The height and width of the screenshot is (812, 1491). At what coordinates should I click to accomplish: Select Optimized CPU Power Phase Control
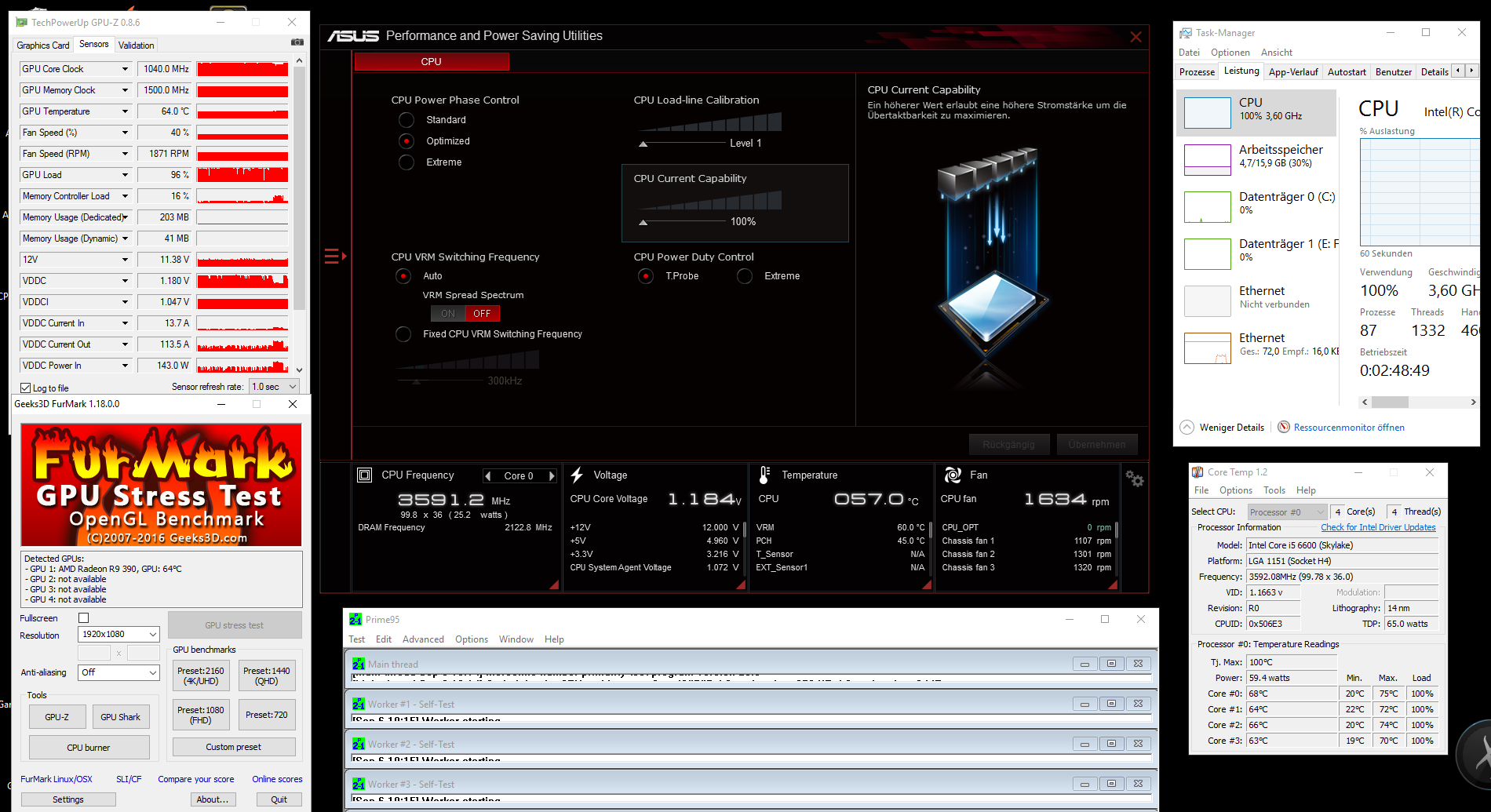point(406,141)
